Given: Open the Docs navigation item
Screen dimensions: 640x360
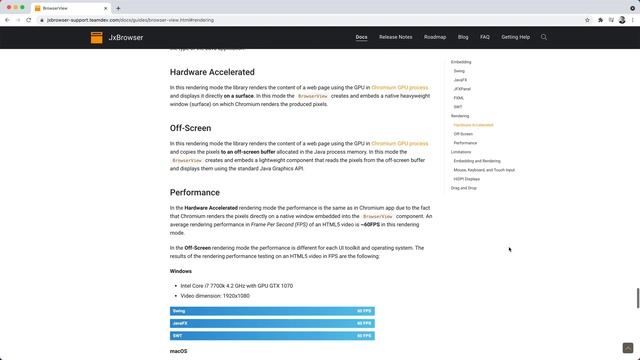Looking at the screenshot, I should pyautogui.click(x=361, y=37).
